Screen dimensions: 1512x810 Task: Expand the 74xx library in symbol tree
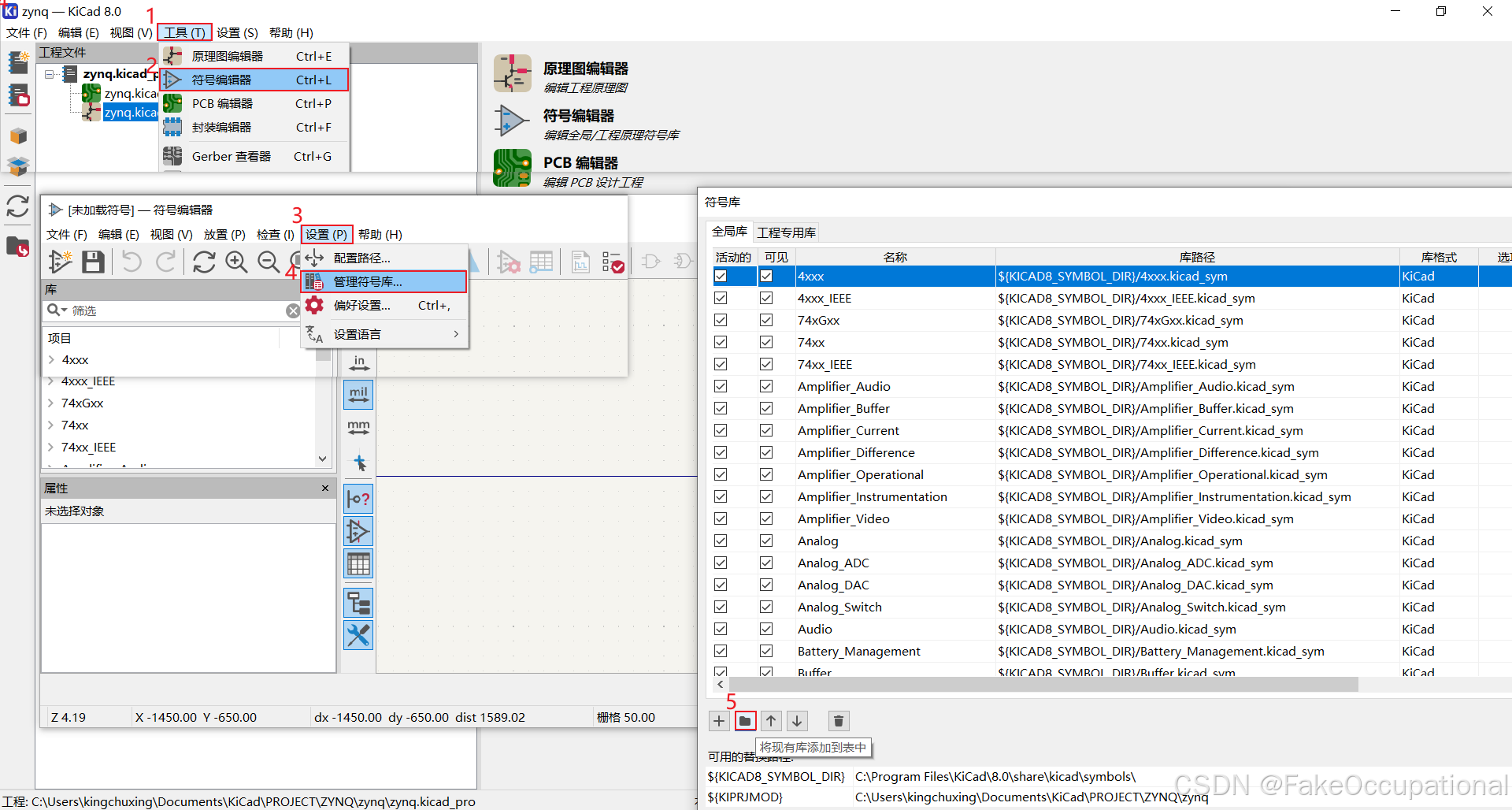coord(51,425)
